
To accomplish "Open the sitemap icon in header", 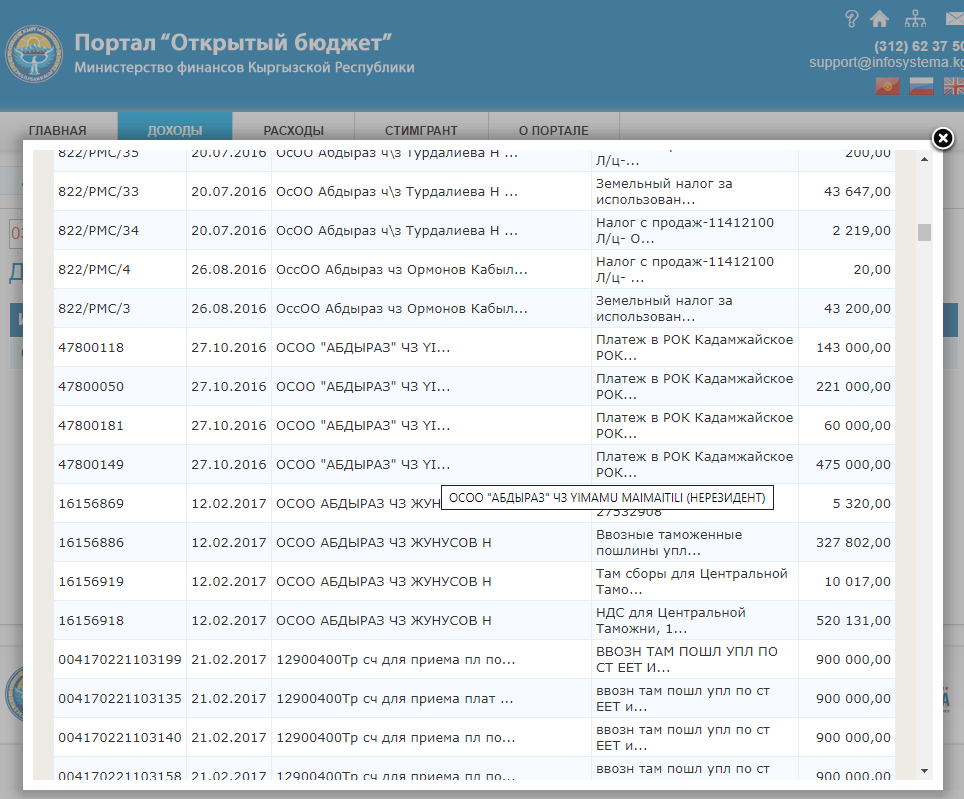I will tap(915, 18).
